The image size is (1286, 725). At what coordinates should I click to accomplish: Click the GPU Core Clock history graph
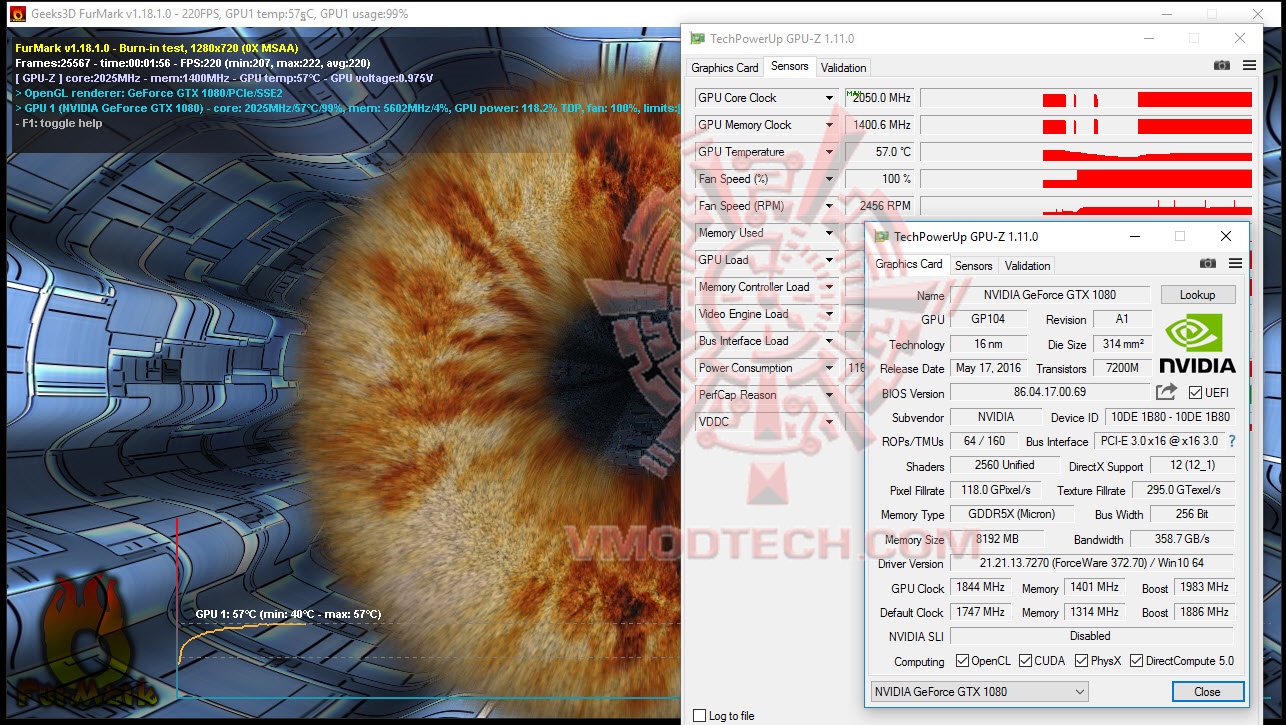click(1086, 98)
